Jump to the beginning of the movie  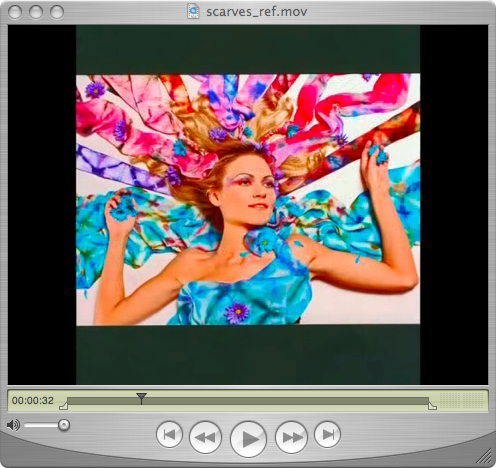point(169,434)
